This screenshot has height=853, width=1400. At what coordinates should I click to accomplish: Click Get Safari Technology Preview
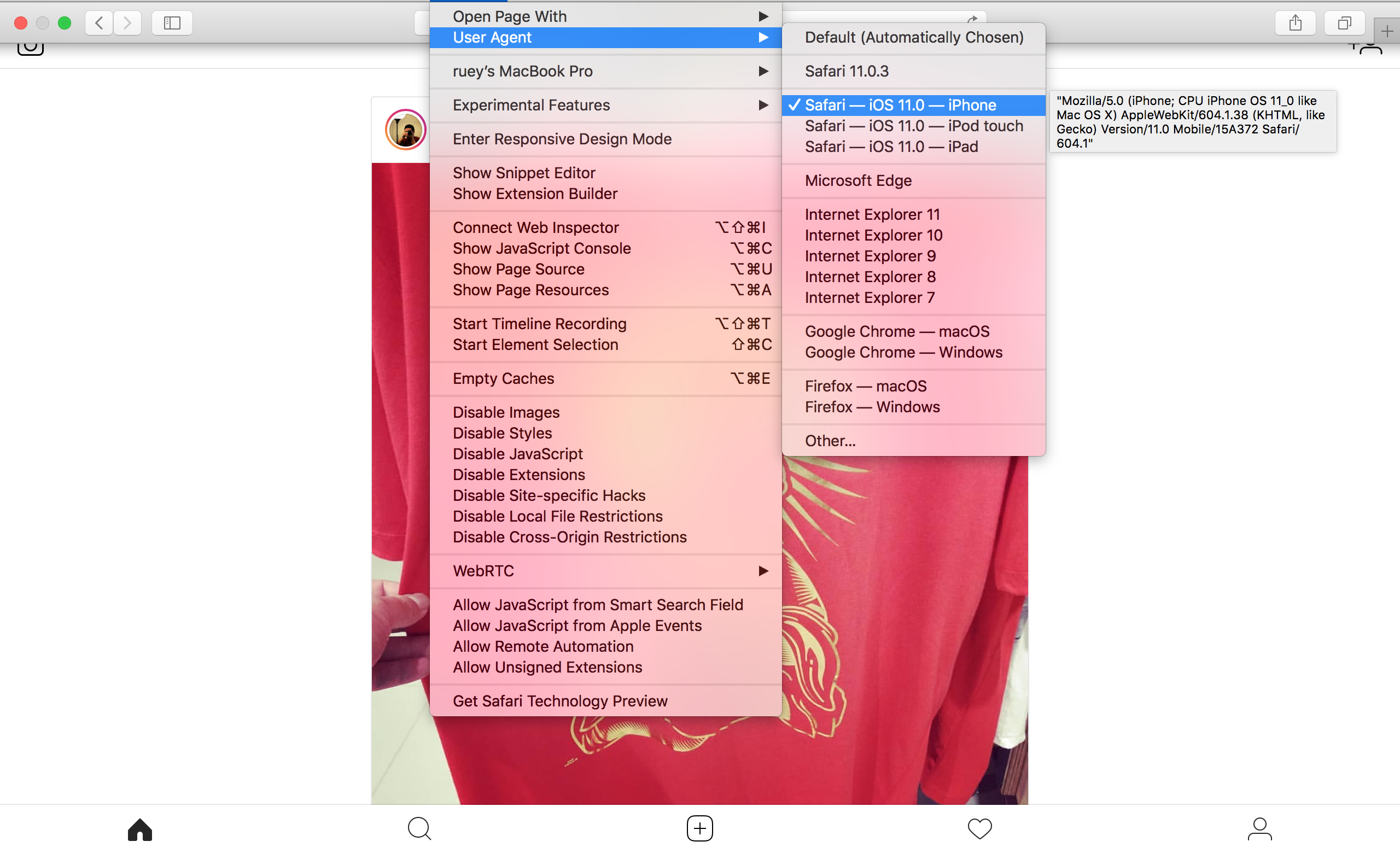pos(606,702)
